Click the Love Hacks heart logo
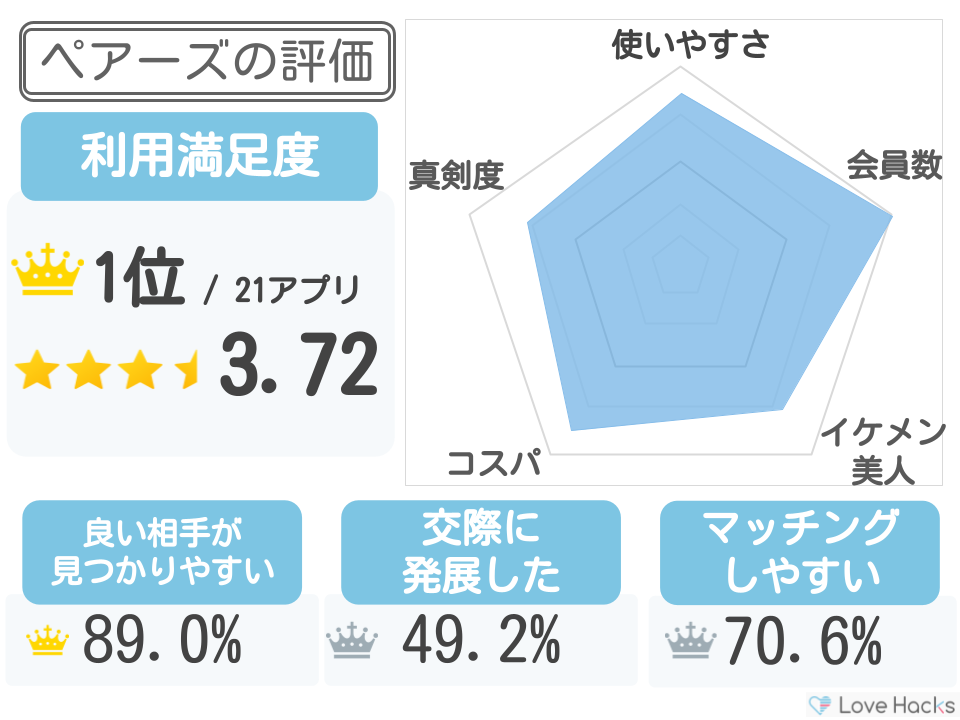The height and width of the screenshot is (720, 960). pyautogui.click(x=820, y=704)
